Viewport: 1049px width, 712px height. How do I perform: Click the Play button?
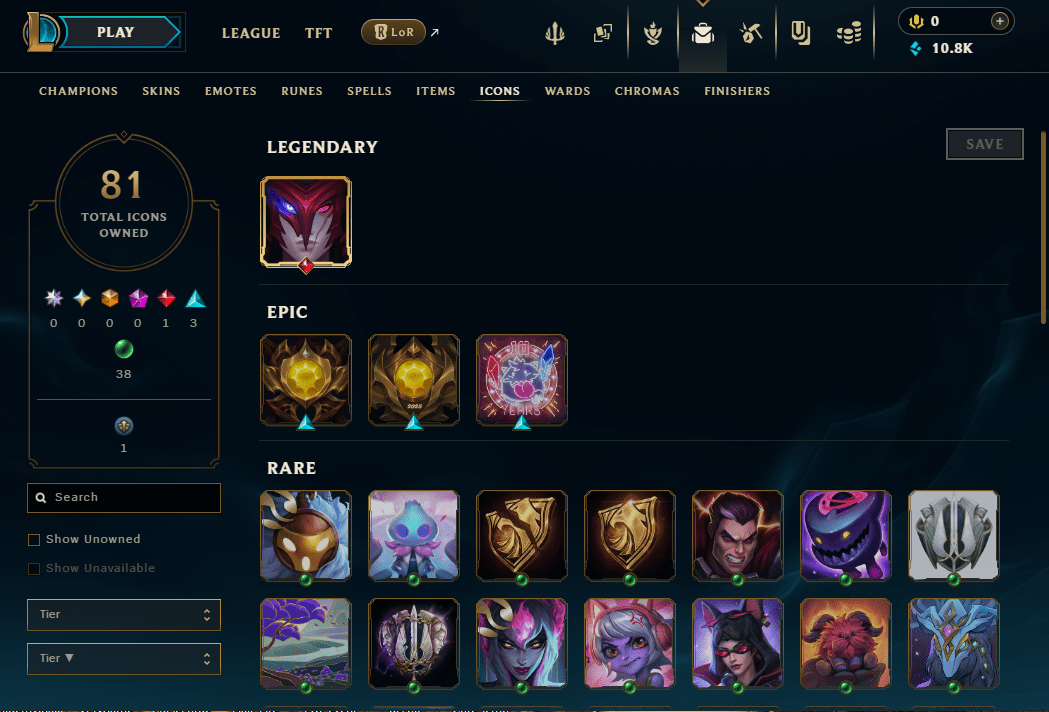pyautogui.click(x=115, y=32)
